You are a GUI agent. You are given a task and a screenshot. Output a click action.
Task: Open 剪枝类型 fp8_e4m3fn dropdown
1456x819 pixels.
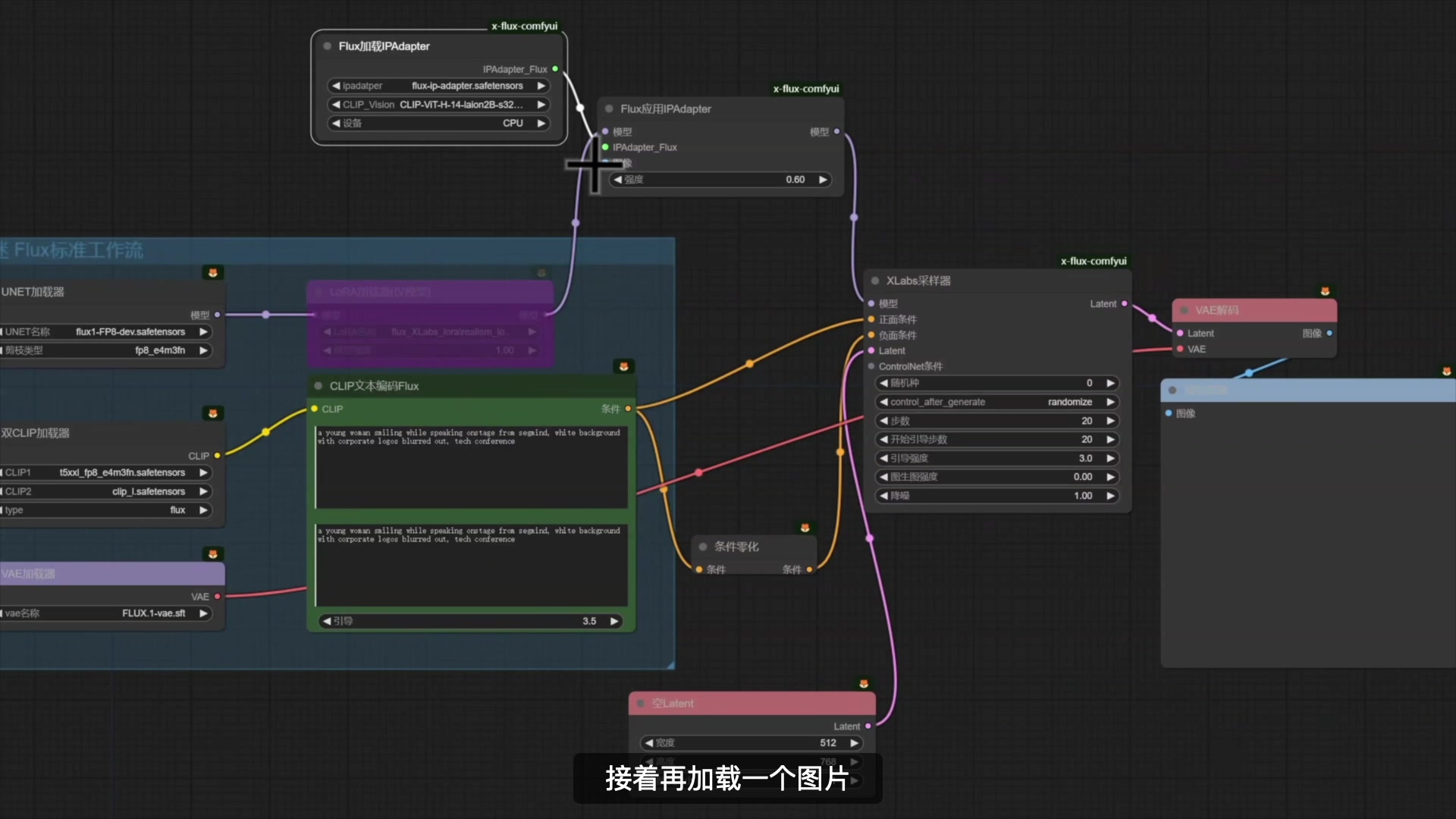click(x=106, y=350)
